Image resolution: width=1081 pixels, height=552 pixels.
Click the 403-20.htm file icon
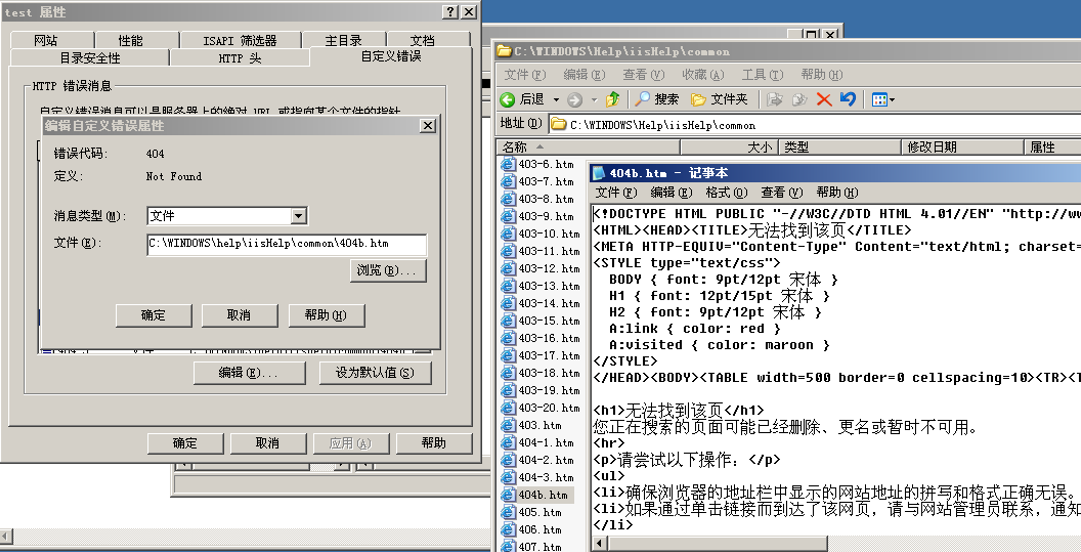[x=508, y=407]
